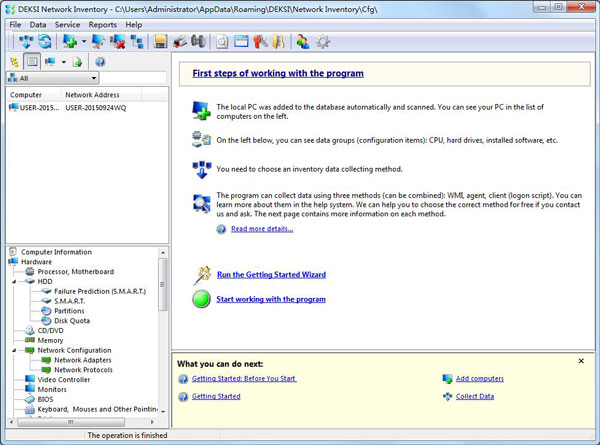The height and width of the screenshot is (445, 600).
Task: Select Processor, Motherboard tree item
Action: [x=76, y=272]
